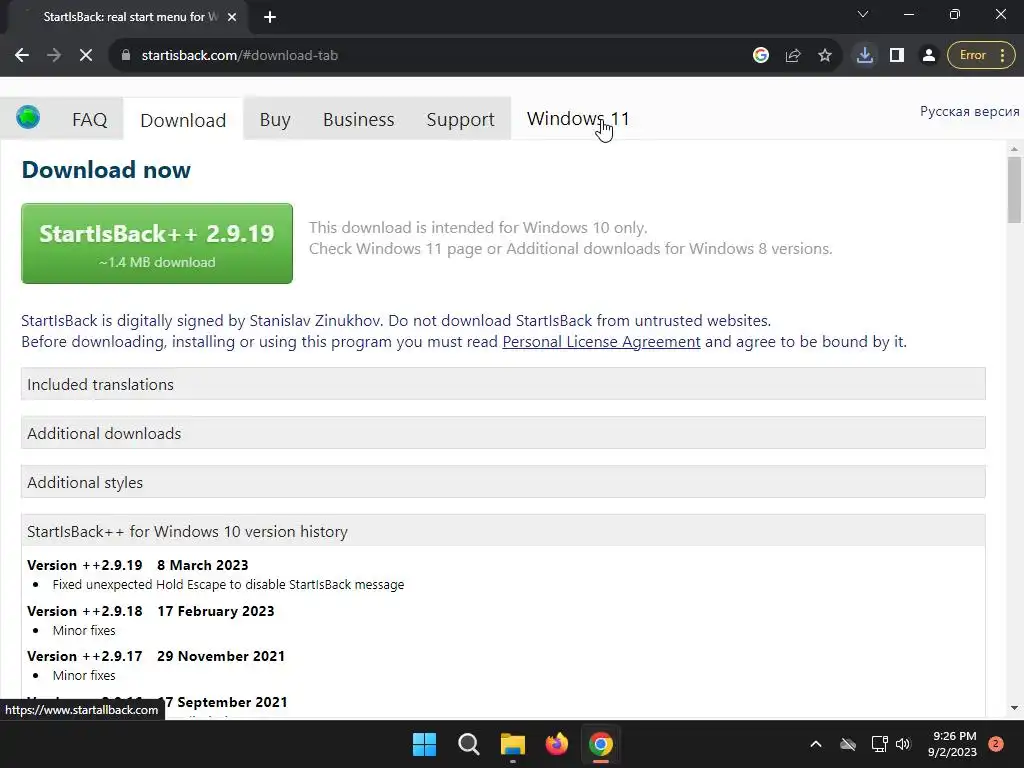Screen dimensions: 1024x768
Task: Go to the Support tab
Action: (460, 120)
